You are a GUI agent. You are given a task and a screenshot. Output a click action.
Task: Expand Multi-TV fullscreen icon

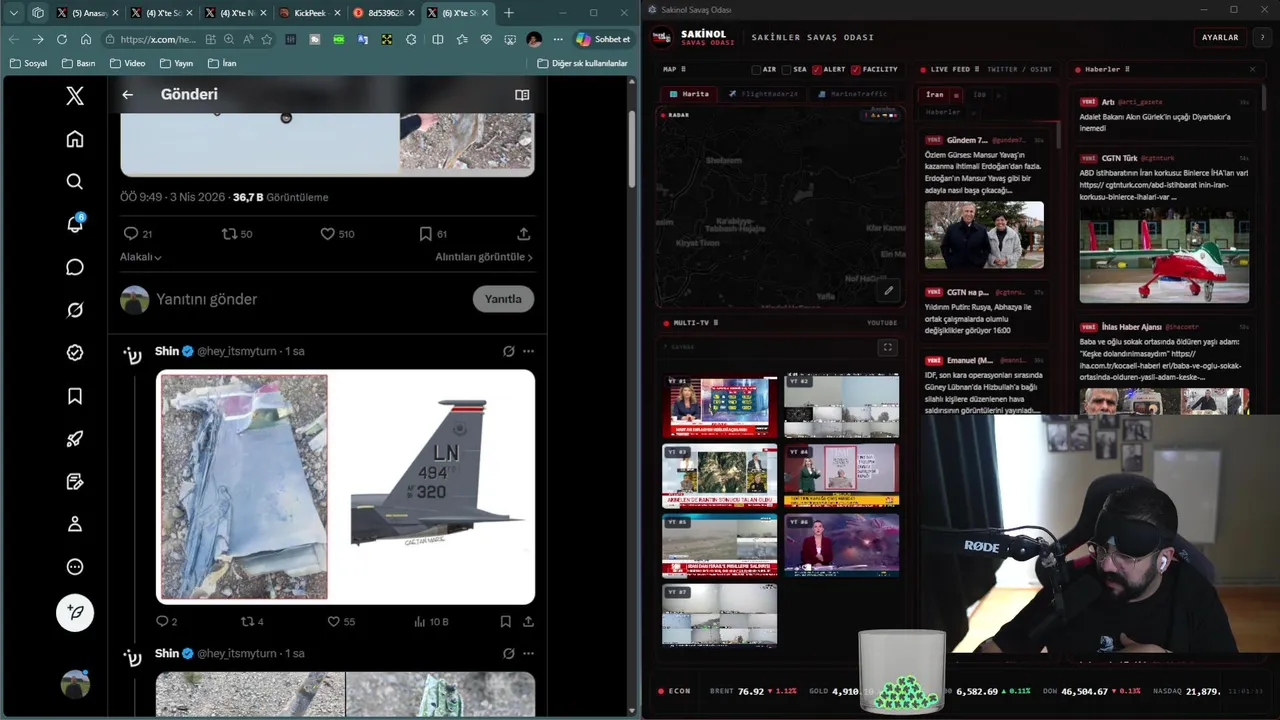click(887, 347)
